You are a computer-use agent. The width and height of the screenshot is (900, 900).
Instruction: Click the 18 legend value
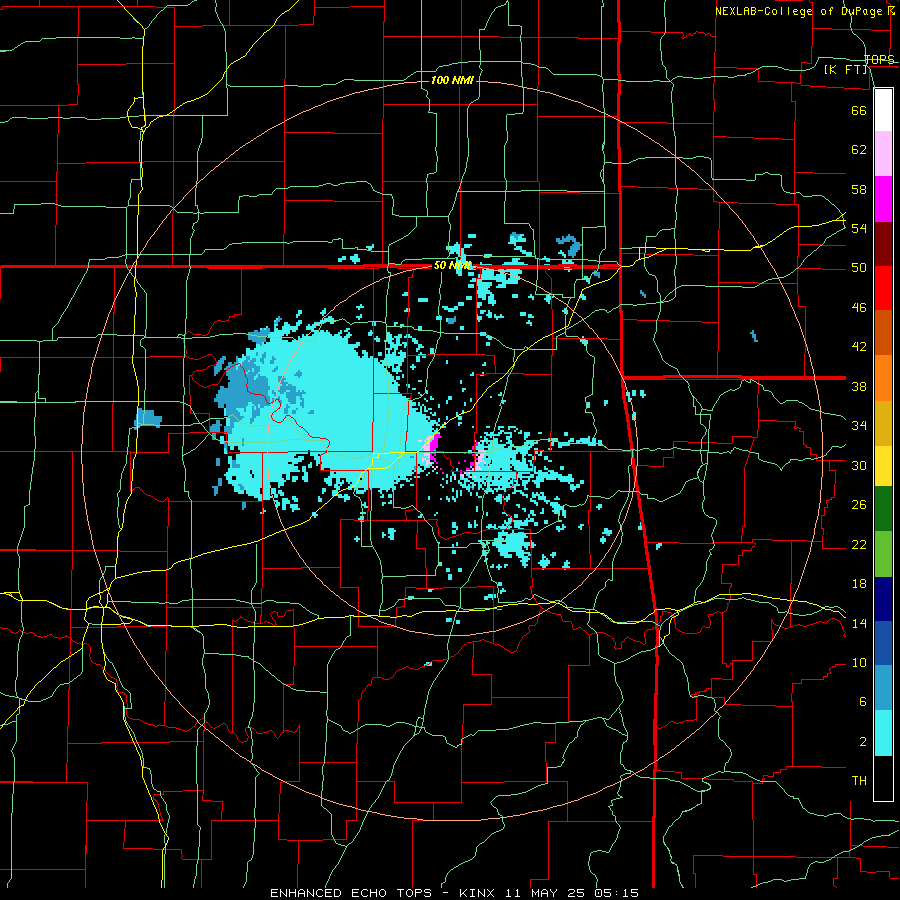859,584
